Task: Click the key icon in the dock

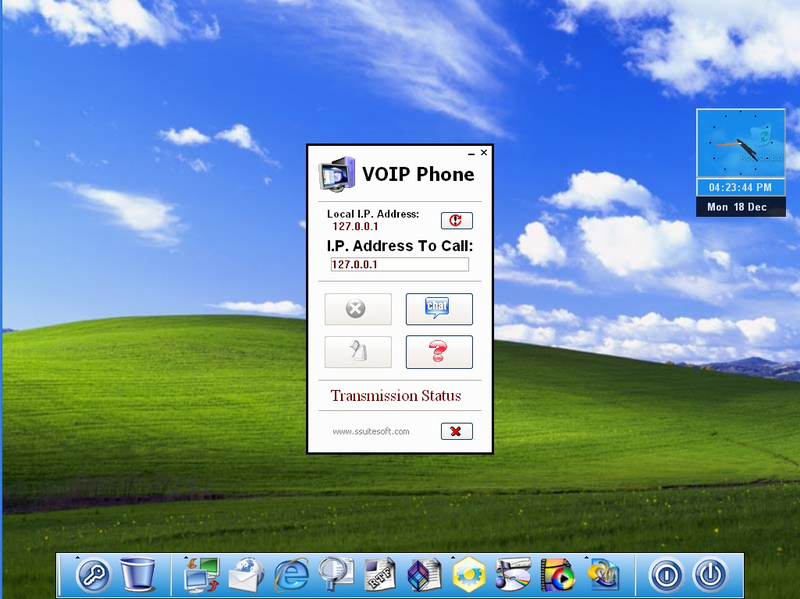Action: pyautogui.click(x=94, y=575)
